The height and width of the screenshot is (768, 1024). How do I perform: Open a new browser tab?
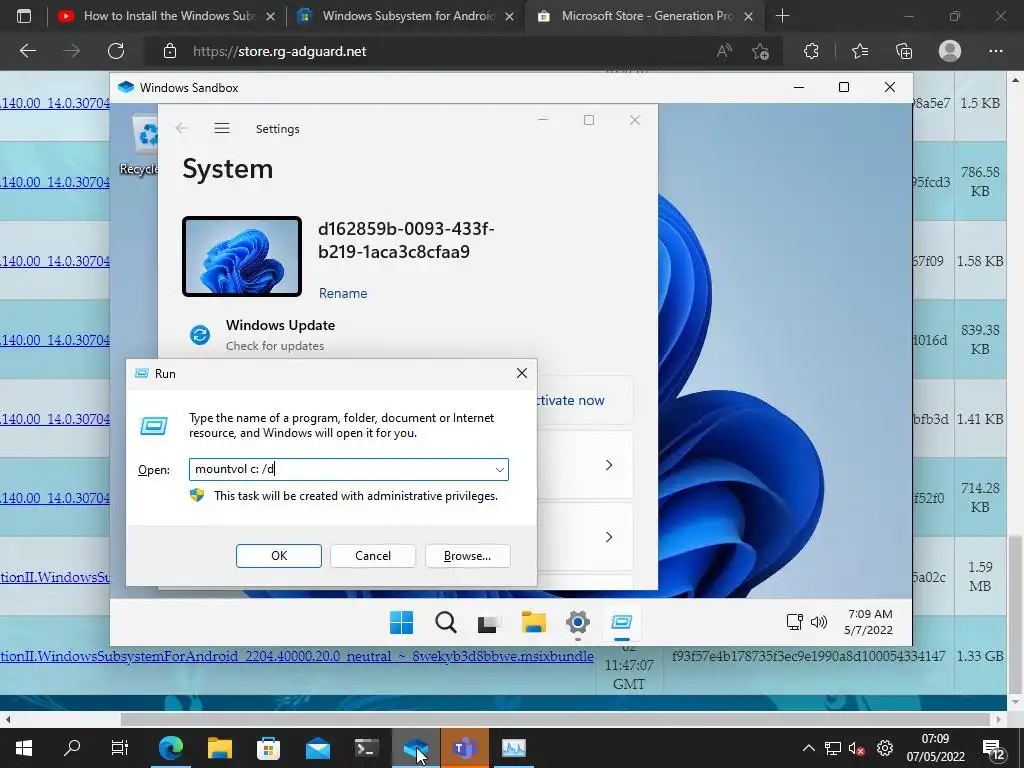click(x=782, y=16)
